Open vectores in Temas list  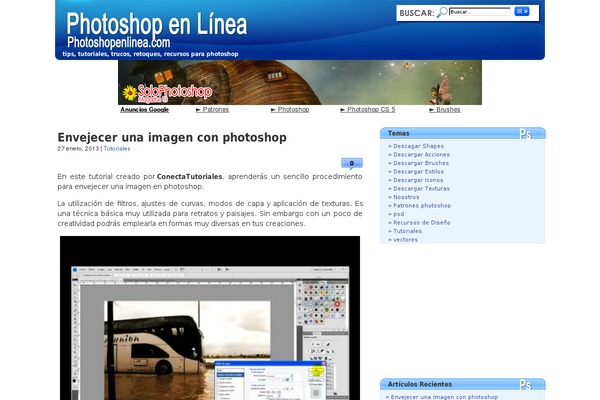pos(405,240)
